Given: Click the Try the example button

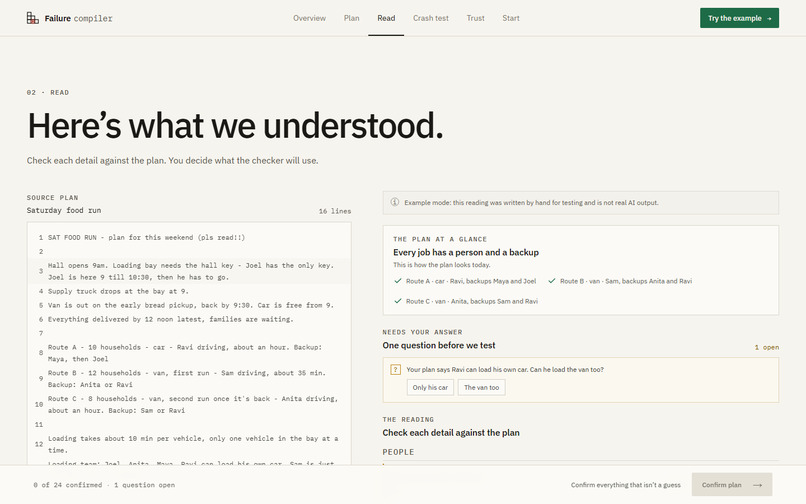Looking at the screenshot, I should [739, 18].
